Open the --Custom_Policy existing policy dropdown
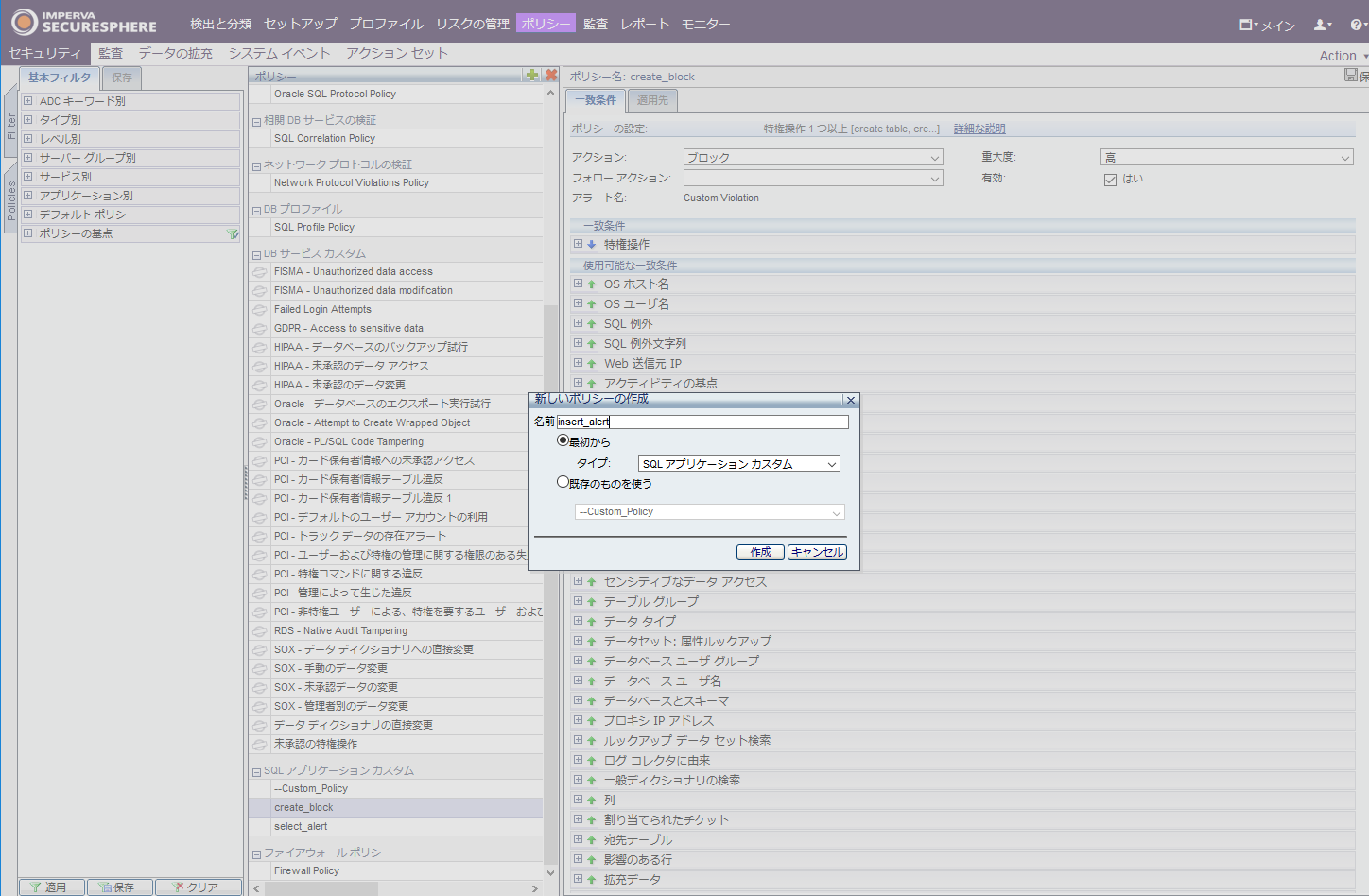This screenshot has width=1369, height=896. click(x=710, y=512)
